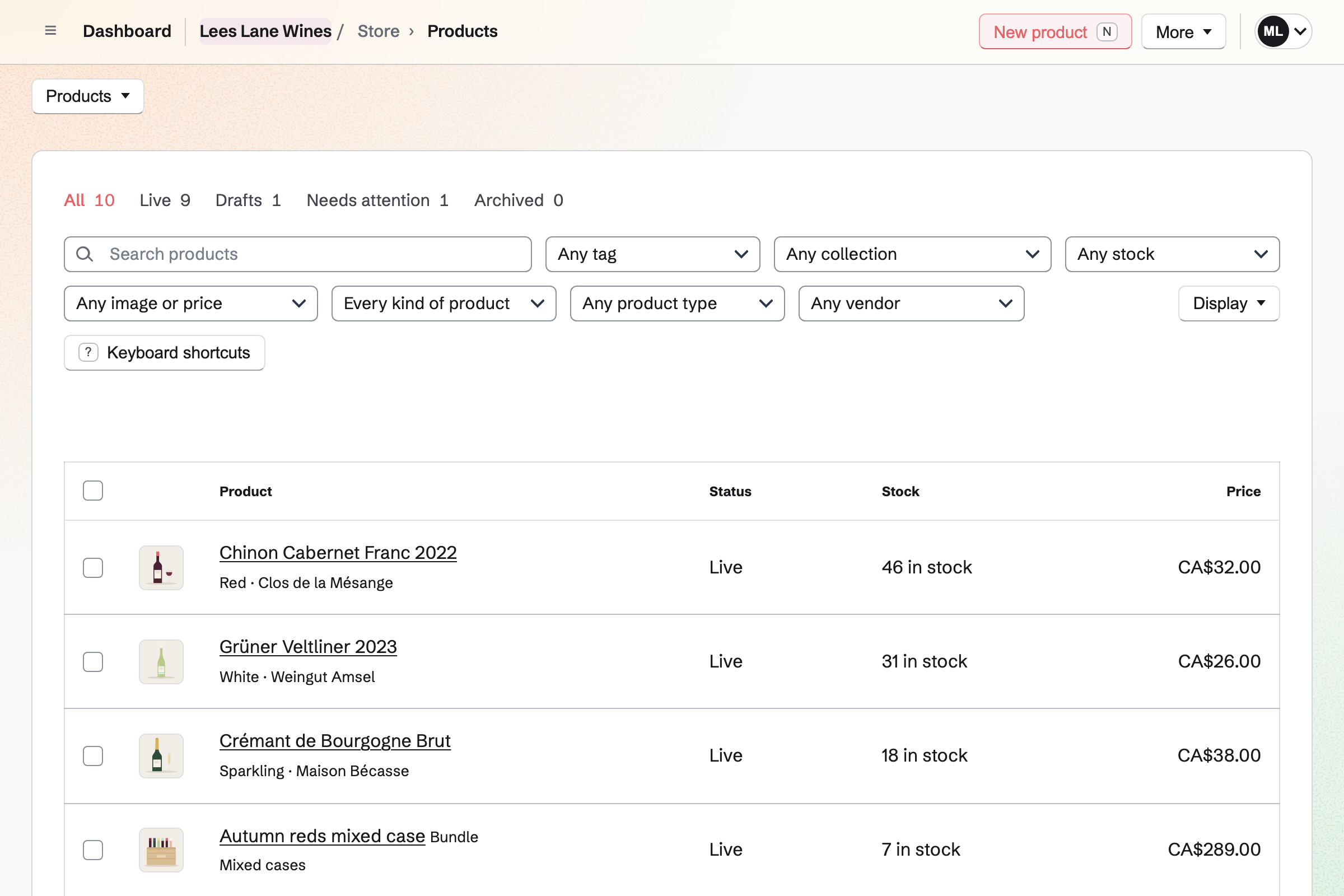This screenshot has width=1344, height=896.
Task: Open Grüner Veltliner 2023 product link
Action: 308,647
